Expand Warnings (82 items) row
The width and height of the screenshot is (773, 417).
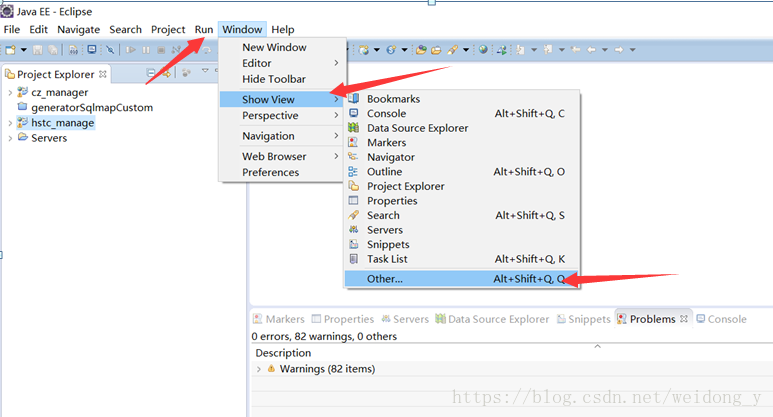[x=259, y=369]
